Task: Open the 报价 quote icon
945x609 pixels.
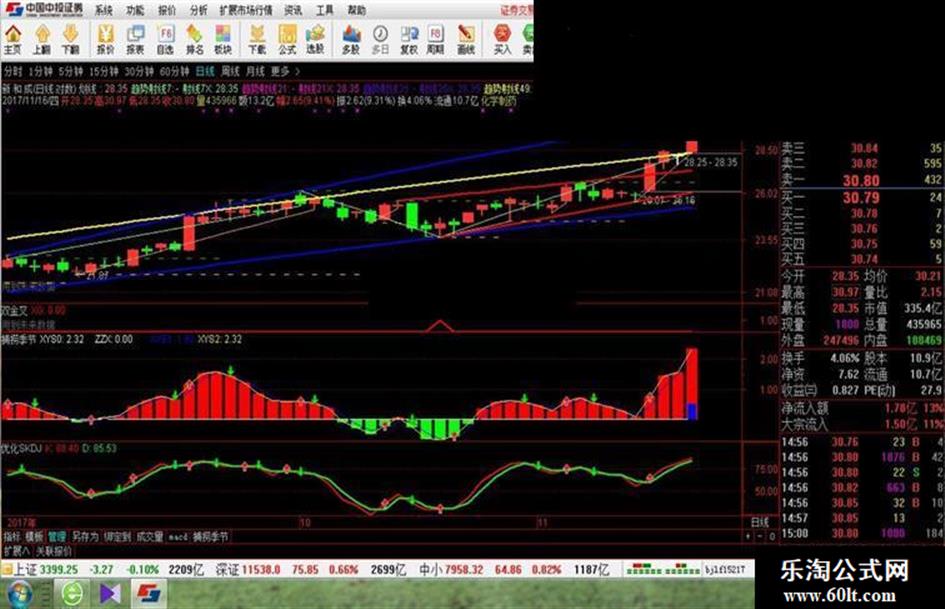Action: [x=105, y=39]
